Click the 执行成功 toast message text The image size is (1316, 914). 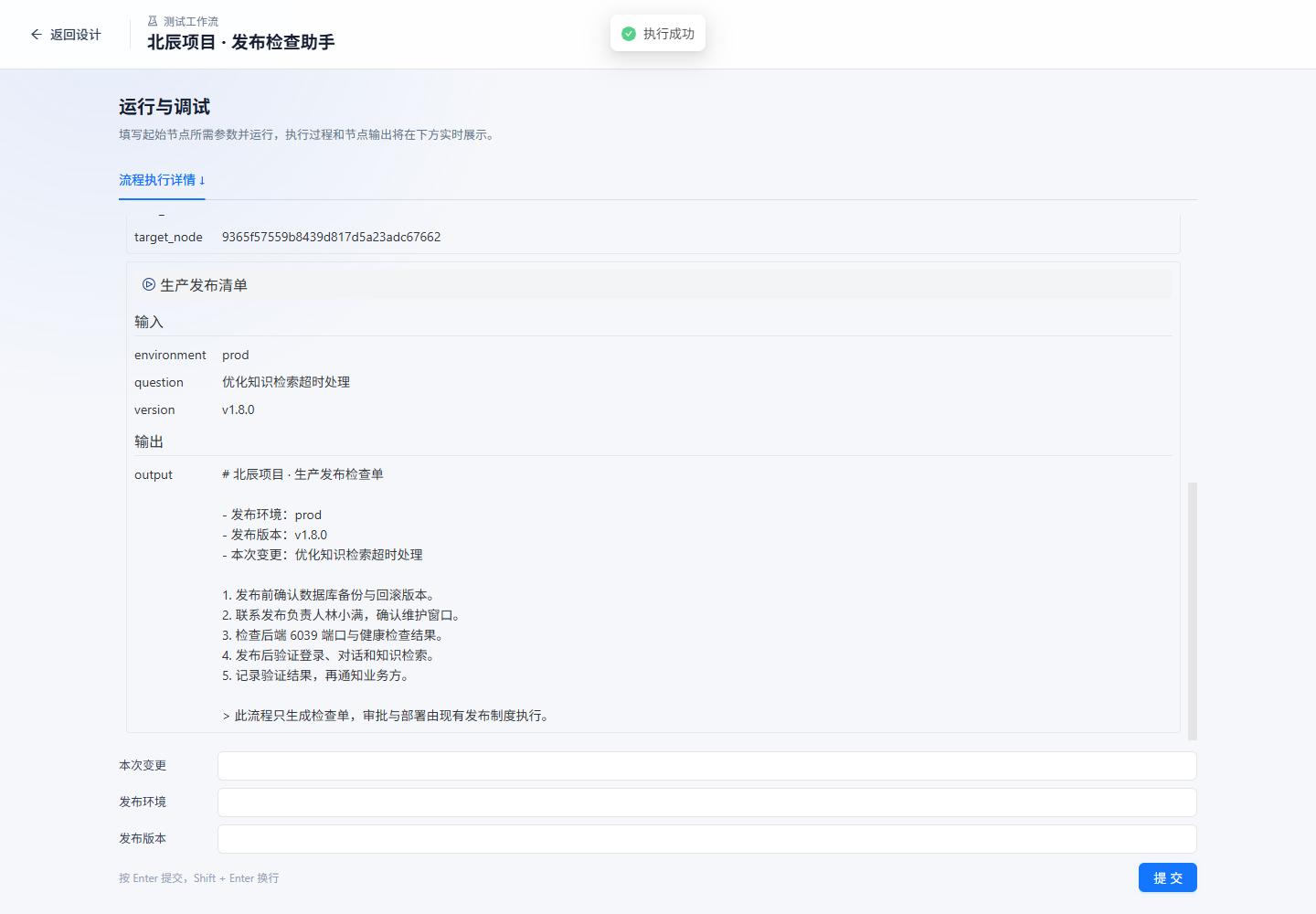pos(669,34)
